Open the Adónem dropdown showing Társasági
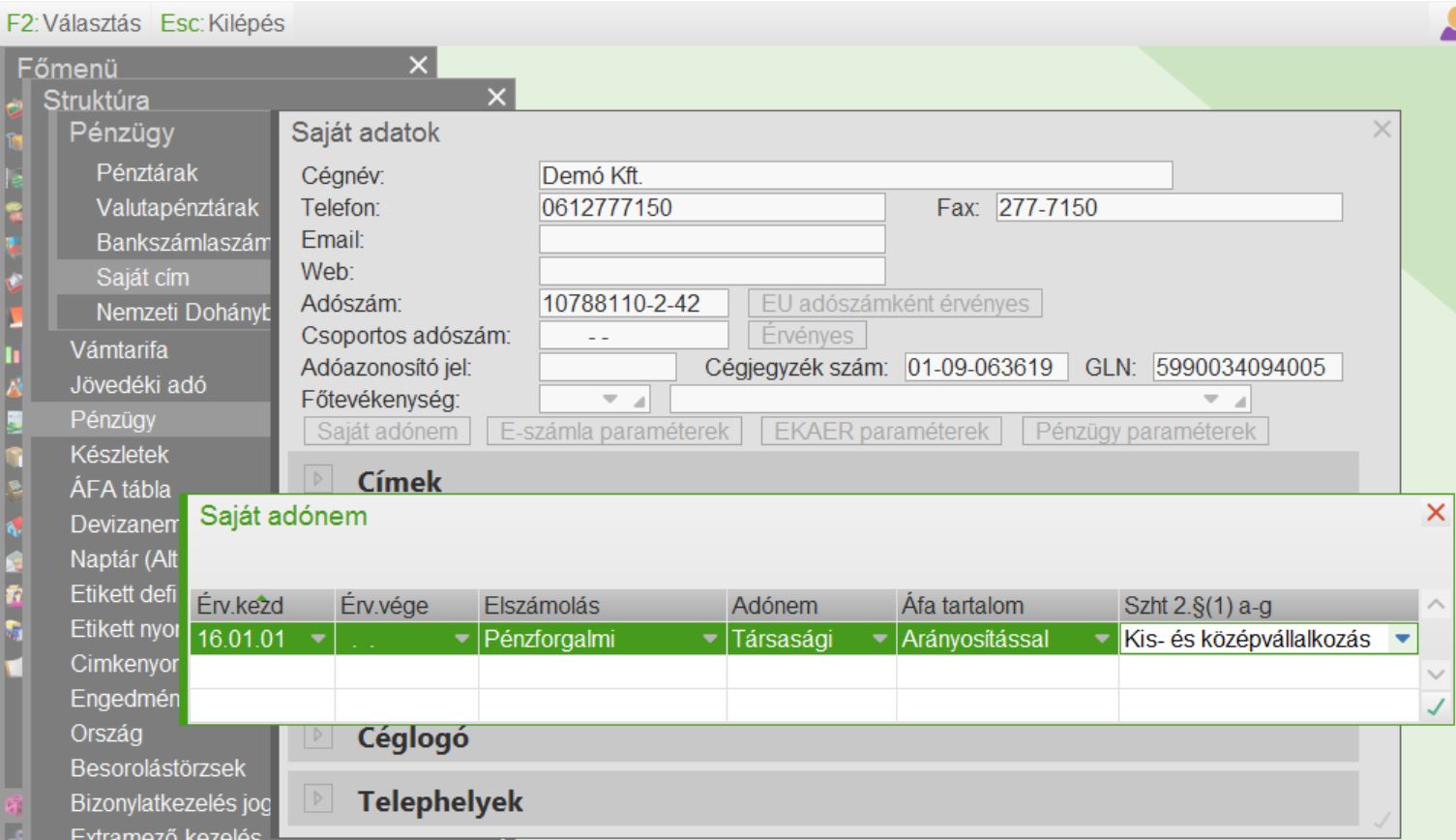This screenshot has width=1456, height=840. (879, 640)
